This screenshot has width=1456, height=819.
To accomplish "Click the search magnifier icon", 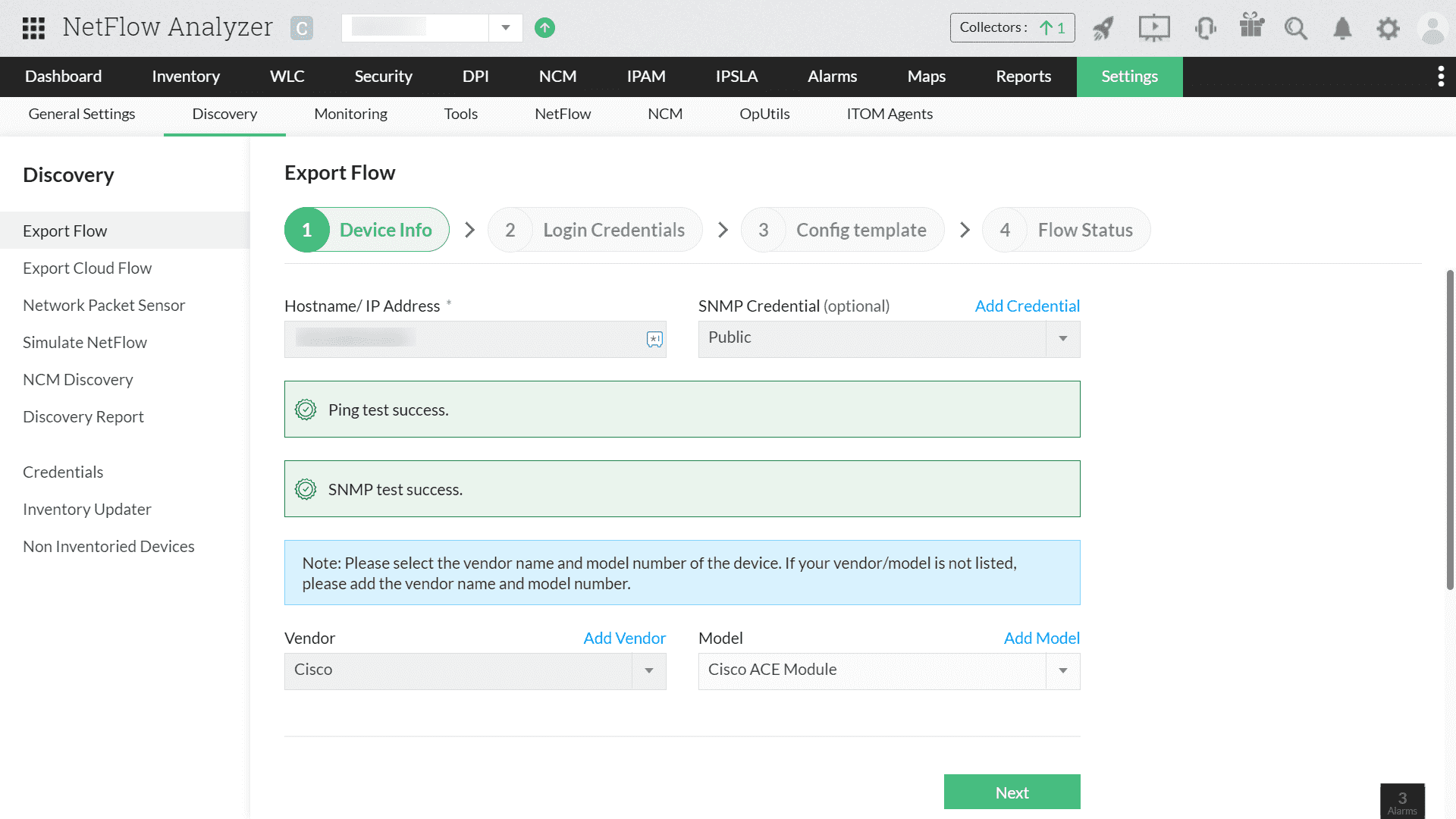I will [1296, 28].
